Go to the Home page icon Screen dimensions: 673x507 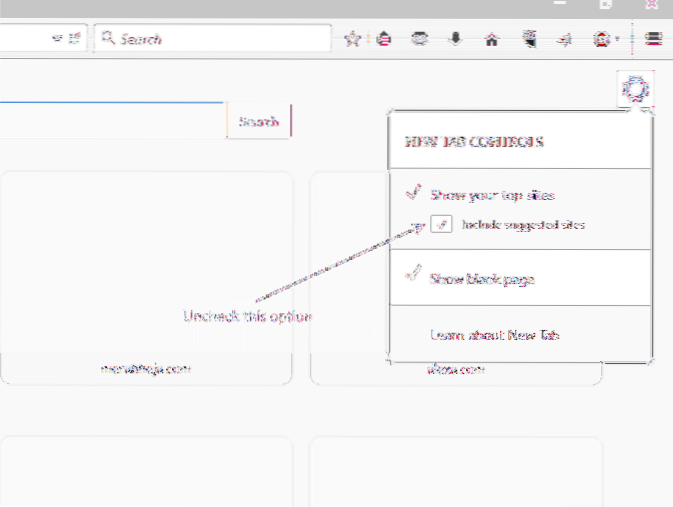point(491,39)
